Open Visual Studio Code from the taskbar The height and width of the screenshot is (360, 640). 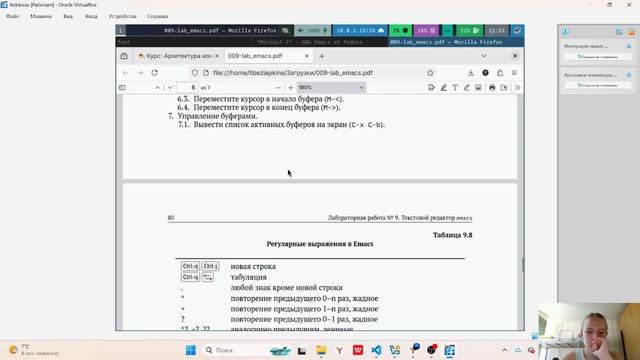point(376,350)
